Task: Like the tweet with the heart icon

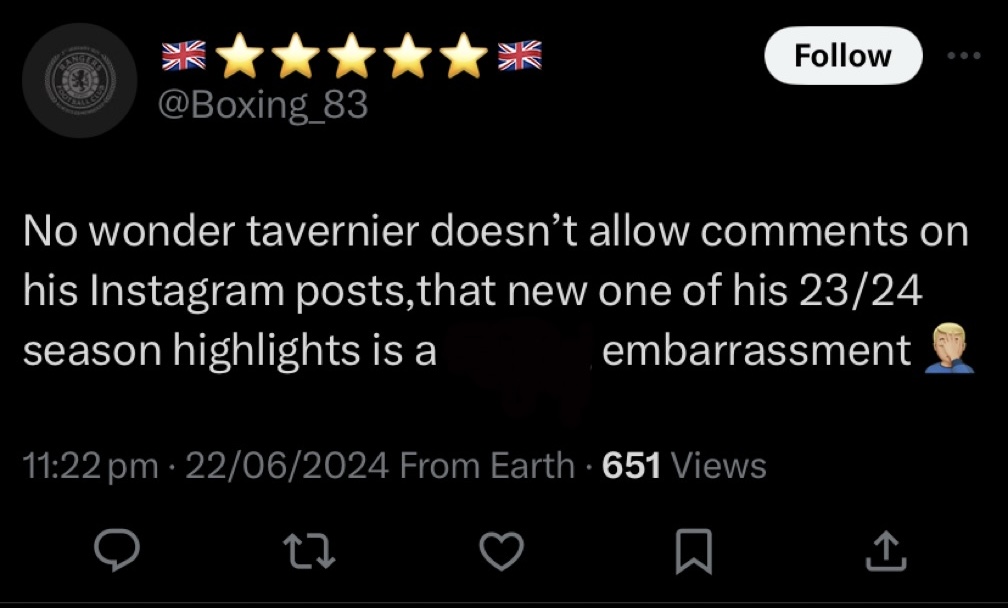Action: tap(502, 551)
